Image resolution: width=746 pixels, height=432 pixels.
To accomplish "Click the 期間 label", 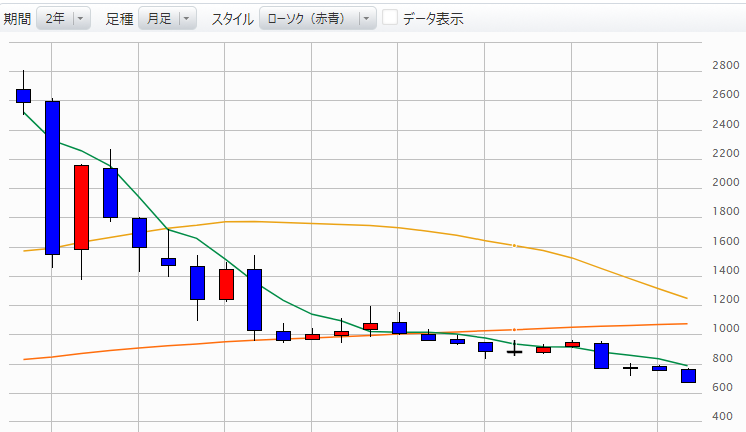I will point(17,19).
